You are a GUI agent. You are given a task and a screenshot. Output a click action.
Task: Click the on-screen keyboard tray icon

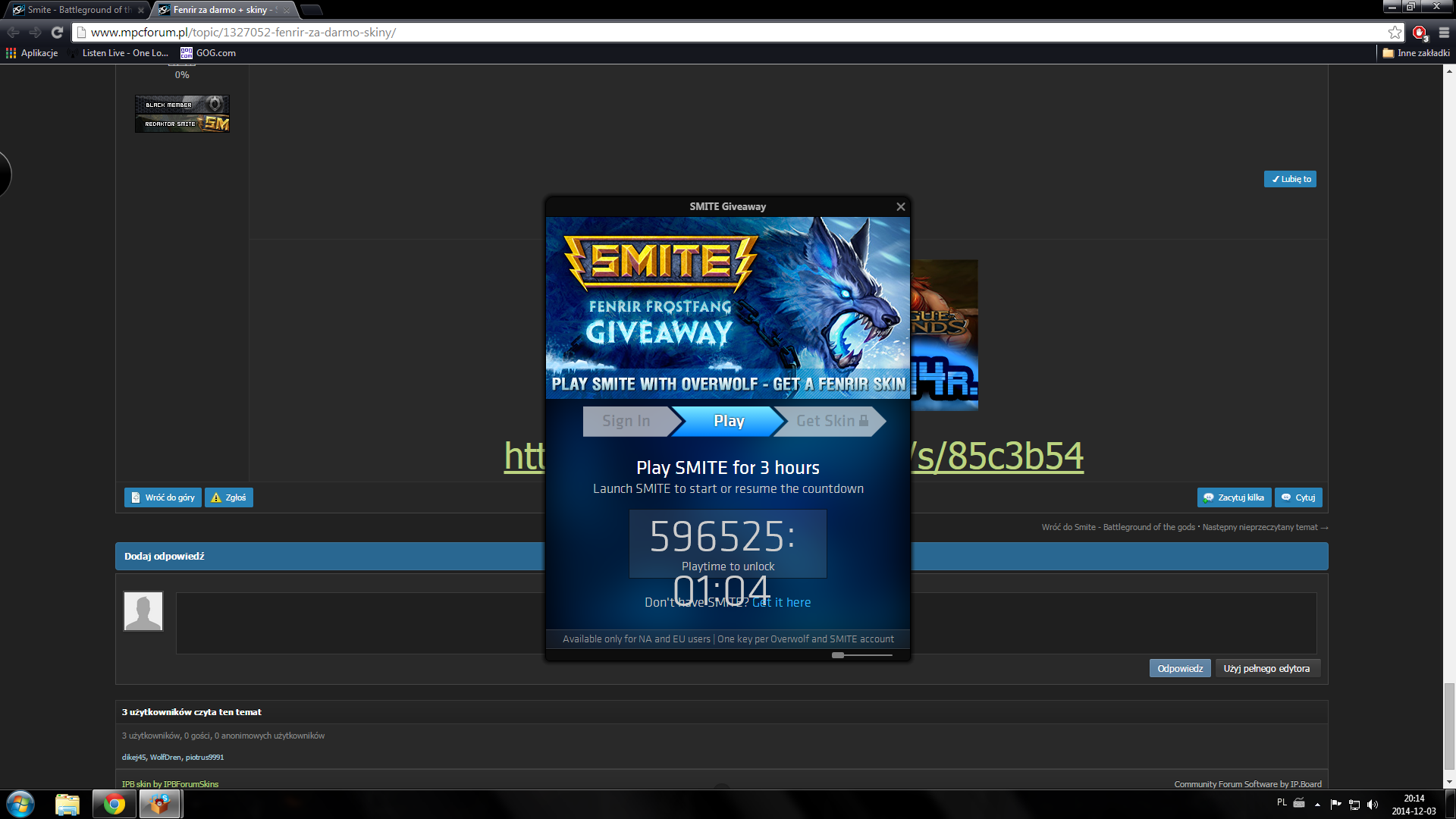pos(1299,803)
